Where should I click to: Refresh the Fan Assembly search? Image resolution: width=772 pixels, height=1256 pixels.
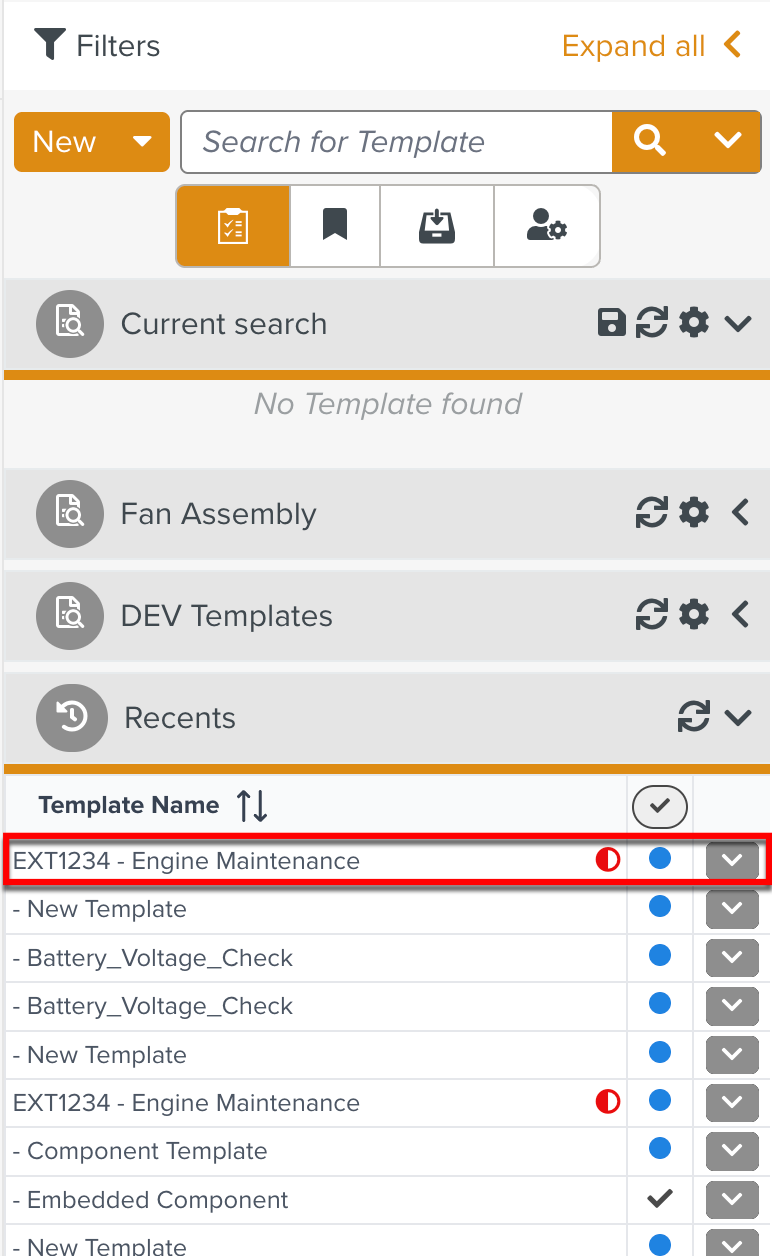pos(652,513)
